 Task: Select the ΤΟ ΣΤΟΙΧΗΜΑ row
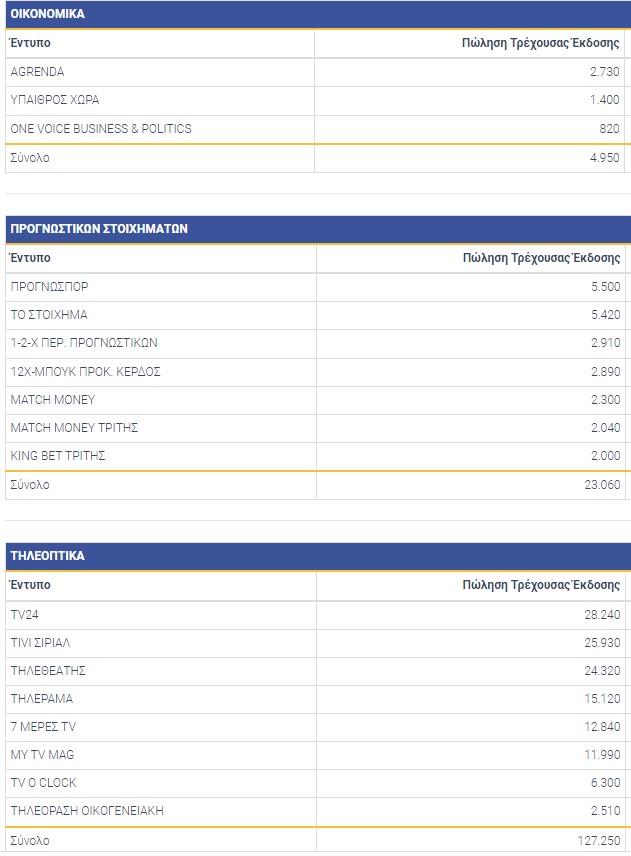click(x=49, y=315)
